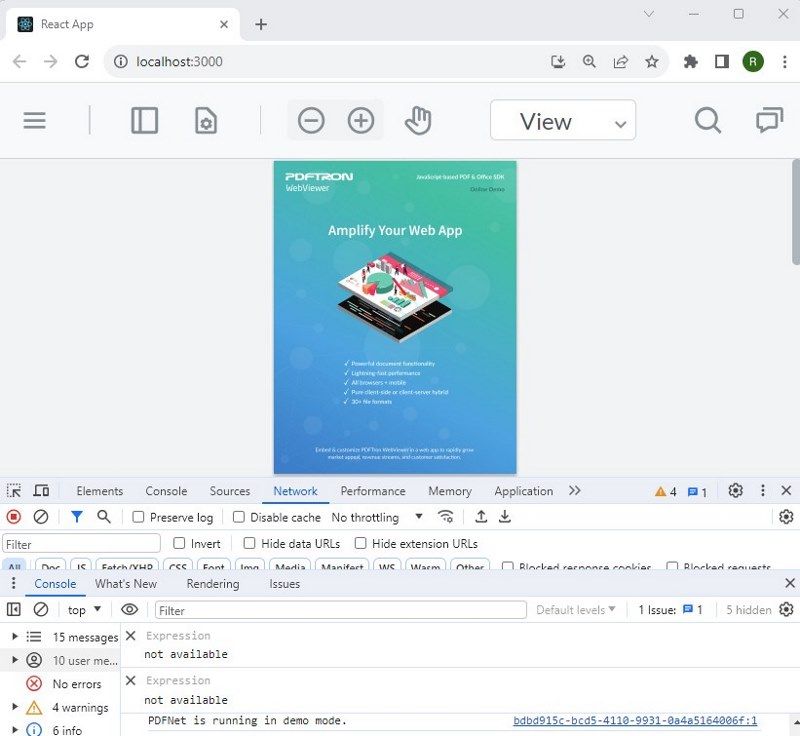Zoom out with the minus button
This screenshot has width=800, height=736.
[x=311, y=121]
